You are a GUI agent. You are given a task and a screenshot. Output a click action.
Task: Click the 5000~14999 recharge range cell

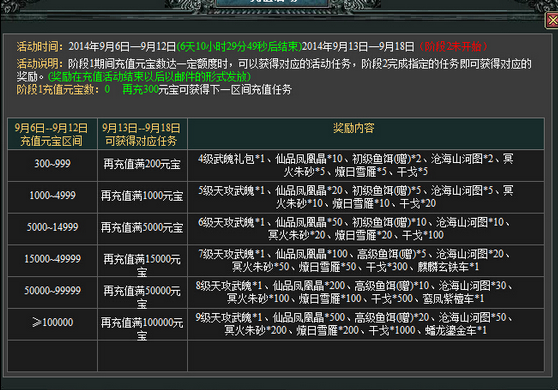click(x=52, y=228)
